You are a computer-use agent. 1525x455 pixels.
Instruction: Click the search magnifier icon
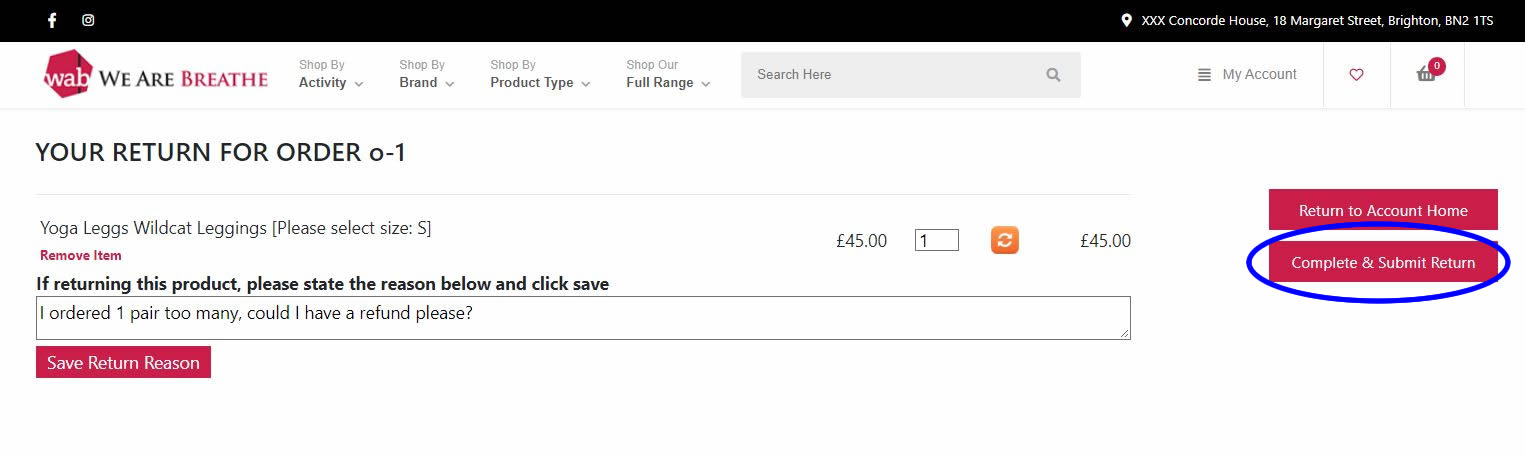tap(1053, 75)
